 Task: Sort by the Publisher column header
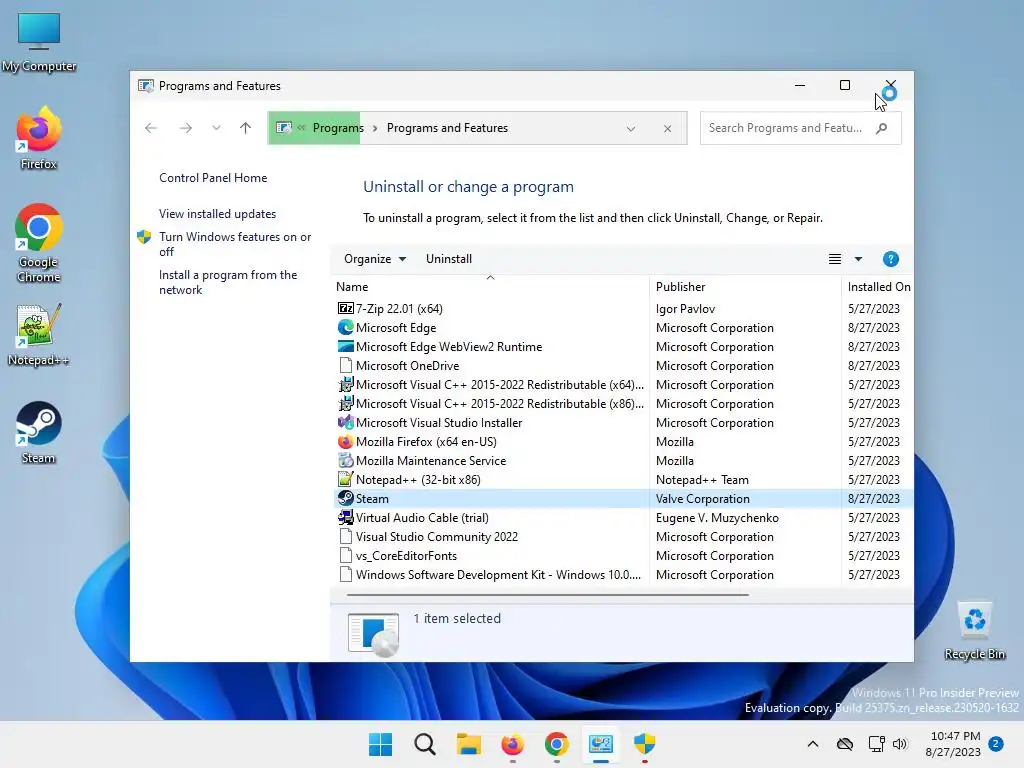point(745,287)
